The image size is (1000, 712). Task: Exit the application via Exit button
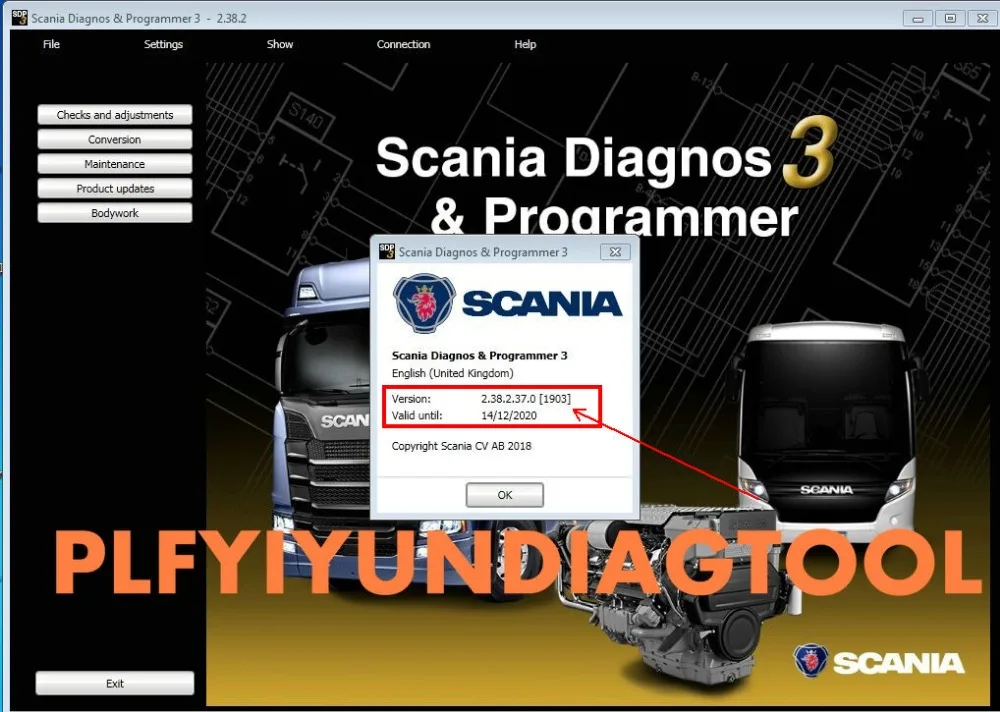click(115, 683)
